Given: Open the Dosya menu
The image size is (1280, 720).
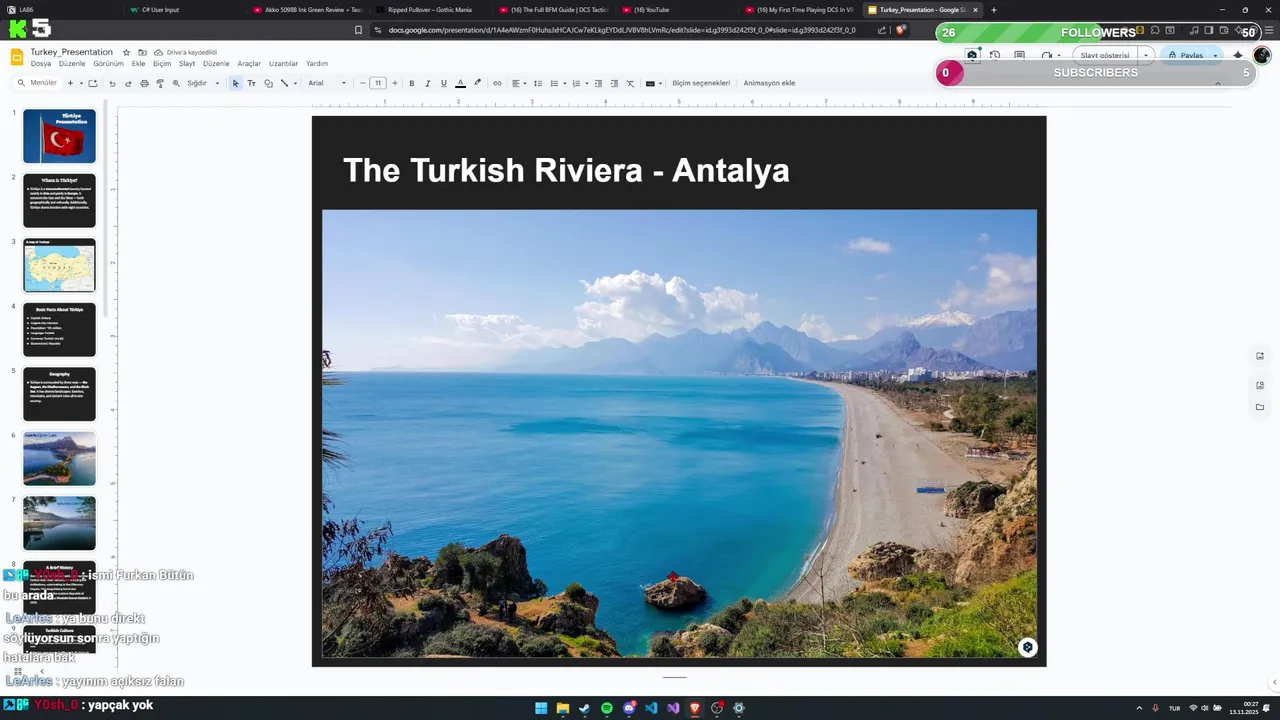Looking at the screenshot, I should [x=41, y=63].
